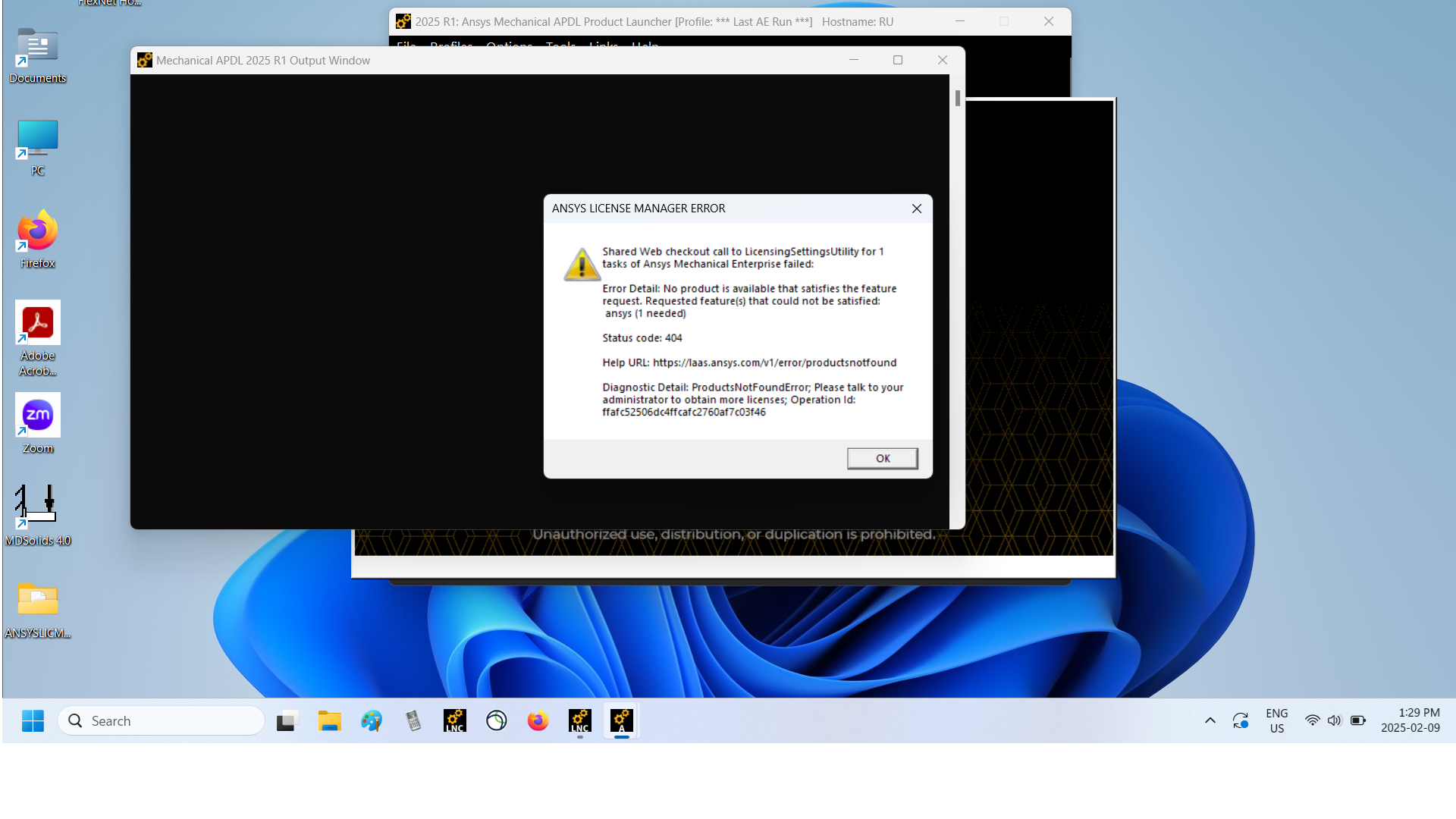Open the clock and date flyout
This screenshot has height=819, width=1456.
(1410, 720)
